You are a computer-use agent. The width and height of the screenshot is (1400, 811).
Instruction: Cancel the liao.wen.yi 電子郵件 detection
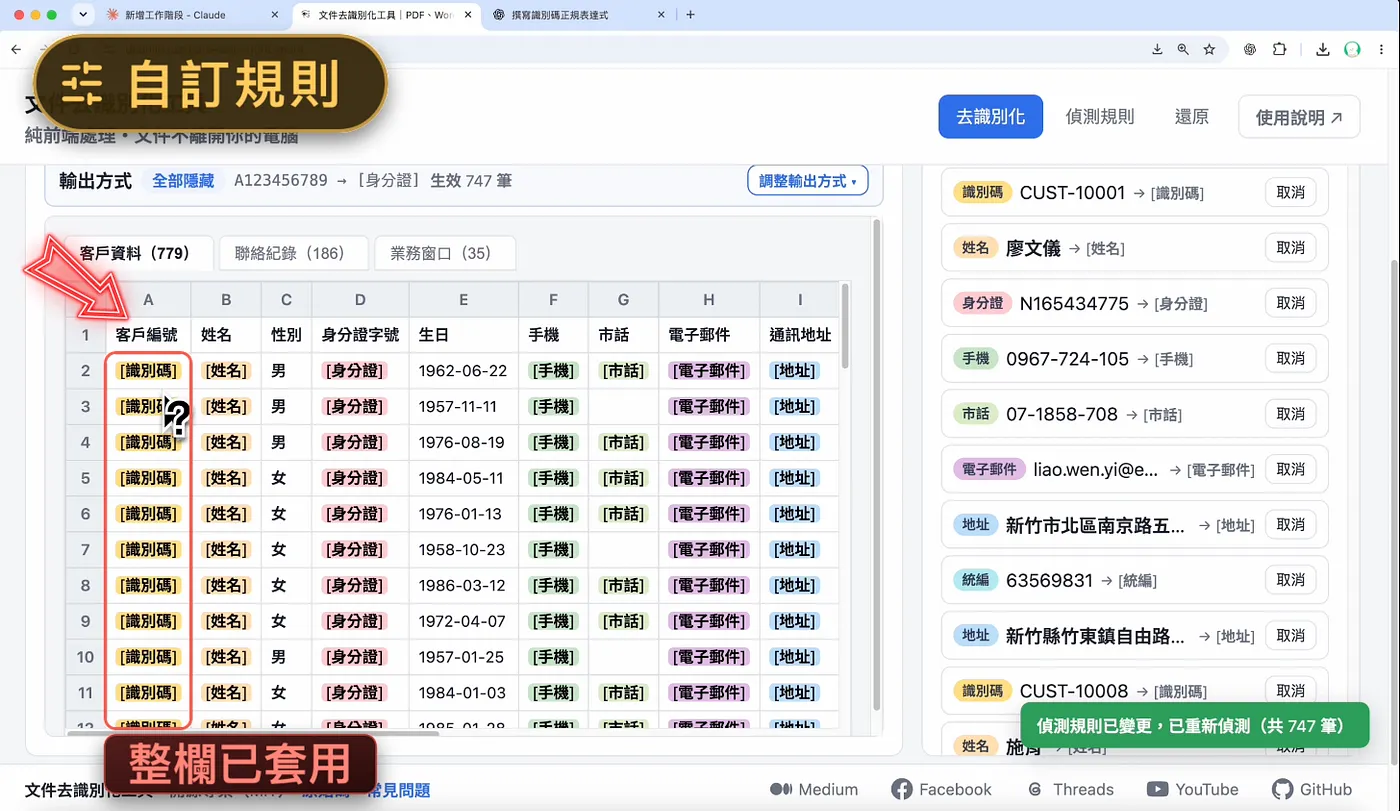click(x=1291, y=469)
